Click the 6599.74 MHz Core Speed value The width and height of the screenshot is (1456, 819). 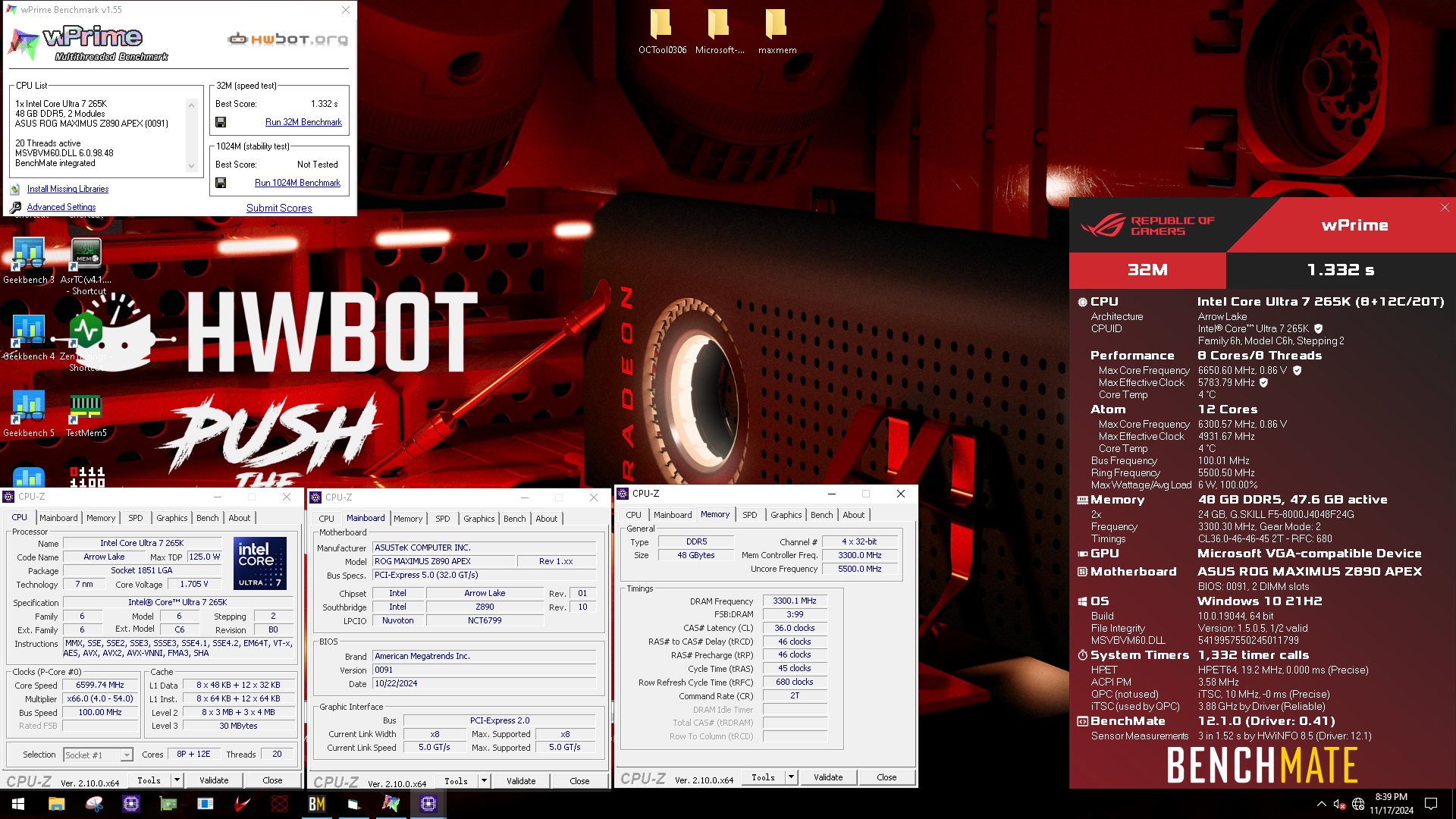tap(100, 685)
